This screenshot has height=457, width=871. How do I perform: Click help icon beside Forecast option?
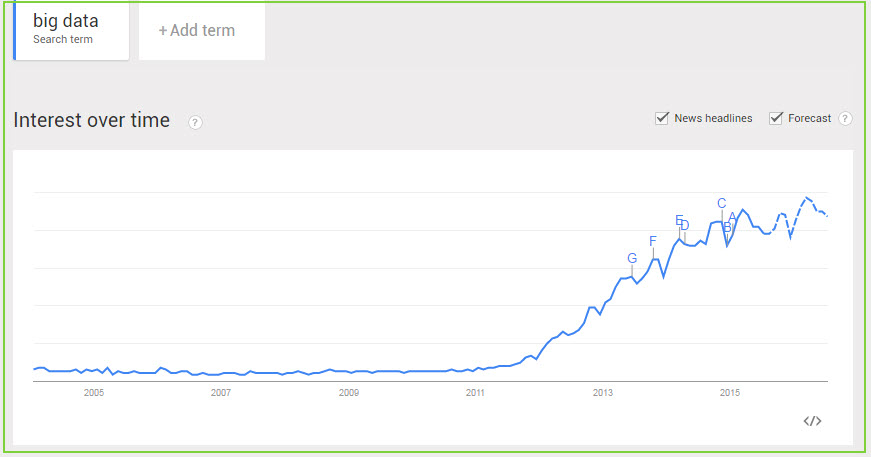(x=845, y=118)
